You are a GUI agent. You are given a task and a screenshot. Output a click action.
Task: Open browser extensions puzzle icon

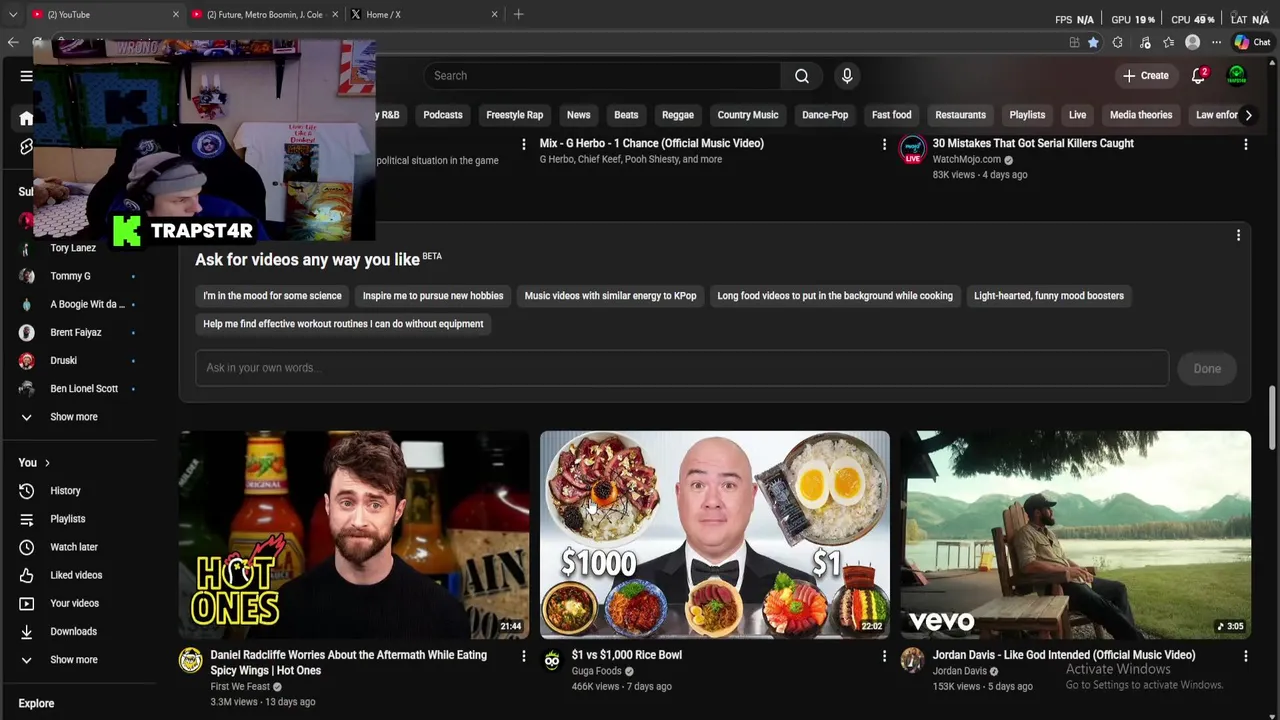click(x=1117, y=42)
